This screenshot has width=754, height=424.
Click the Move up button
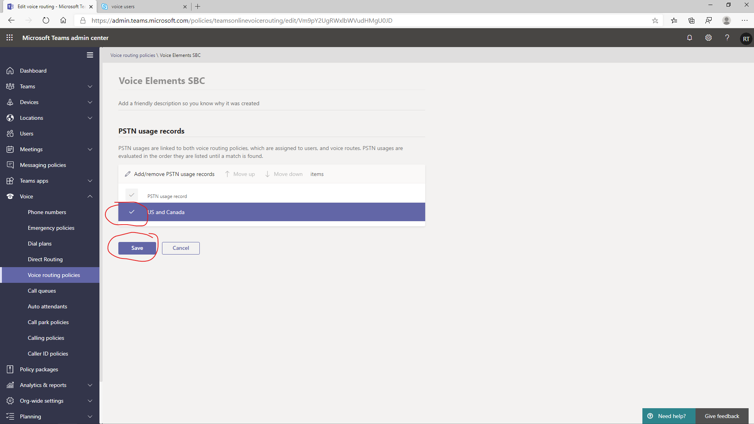click(x=239, y=174)
